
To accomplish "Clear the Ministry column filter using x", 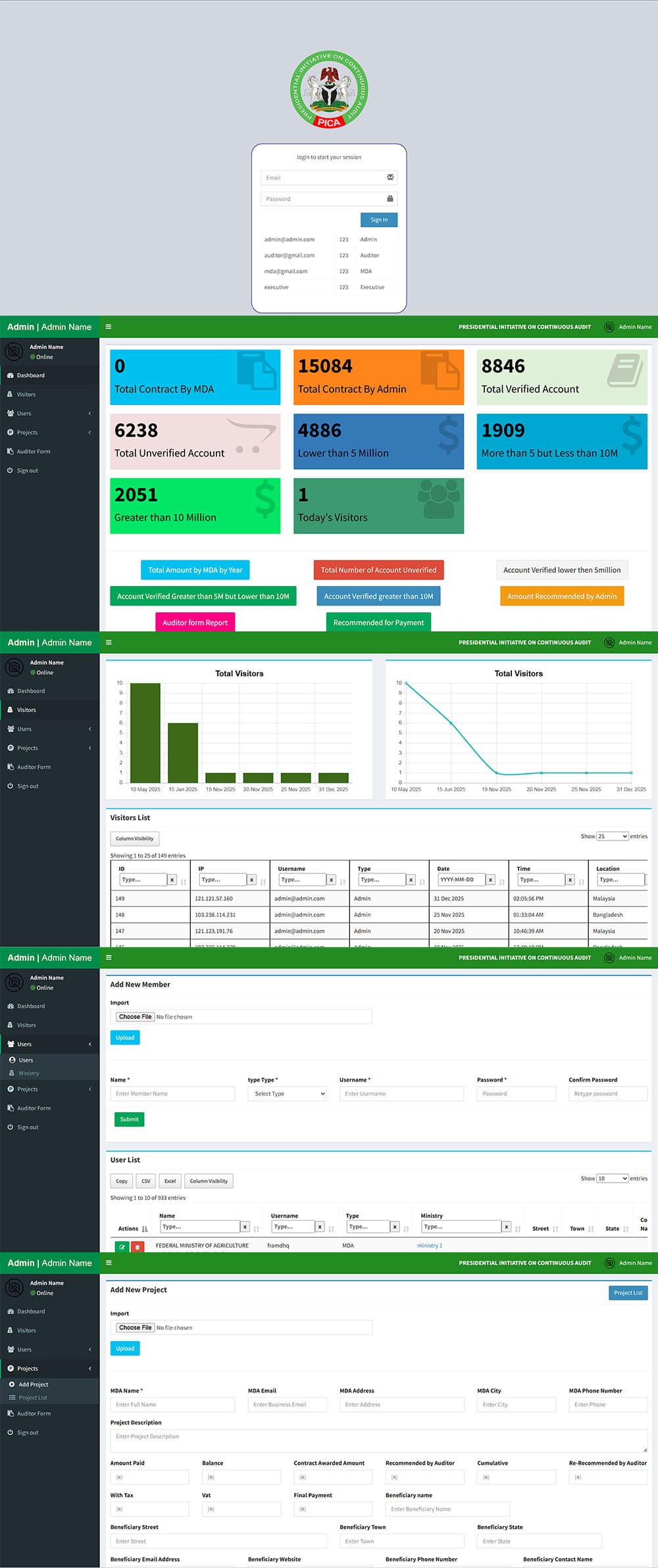I will tap(506, 1227).
